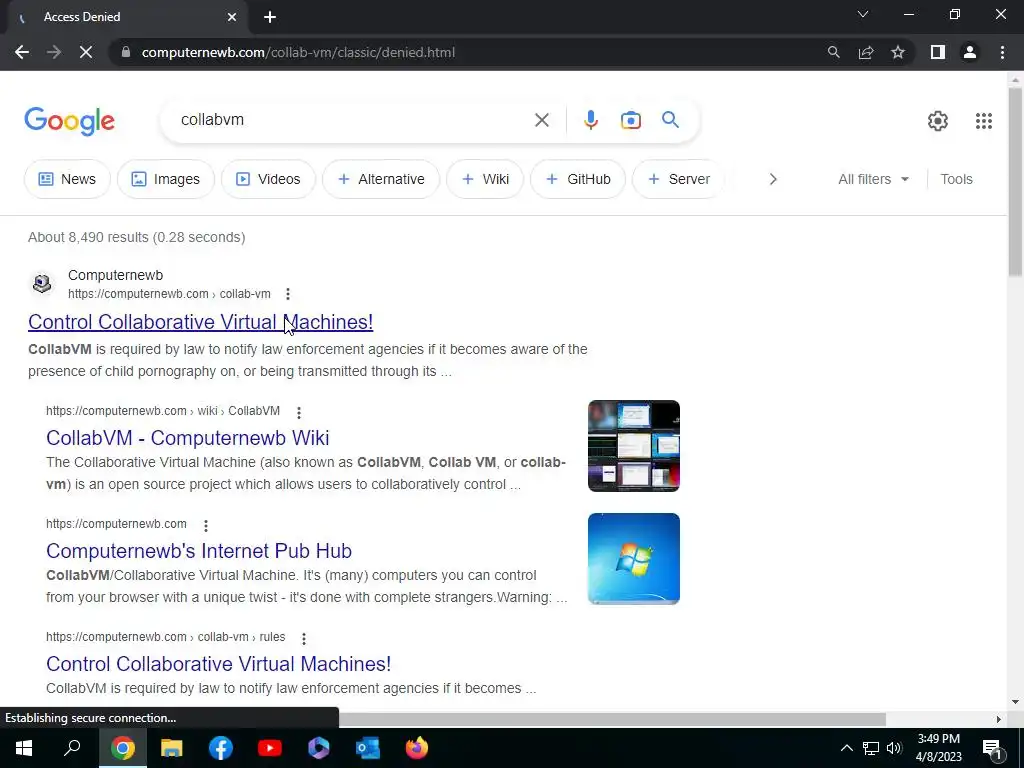Close the Access Denied tab
The height and width of the screenshot is (768, 1024).
pyautogui.click(x=232, y=17)
